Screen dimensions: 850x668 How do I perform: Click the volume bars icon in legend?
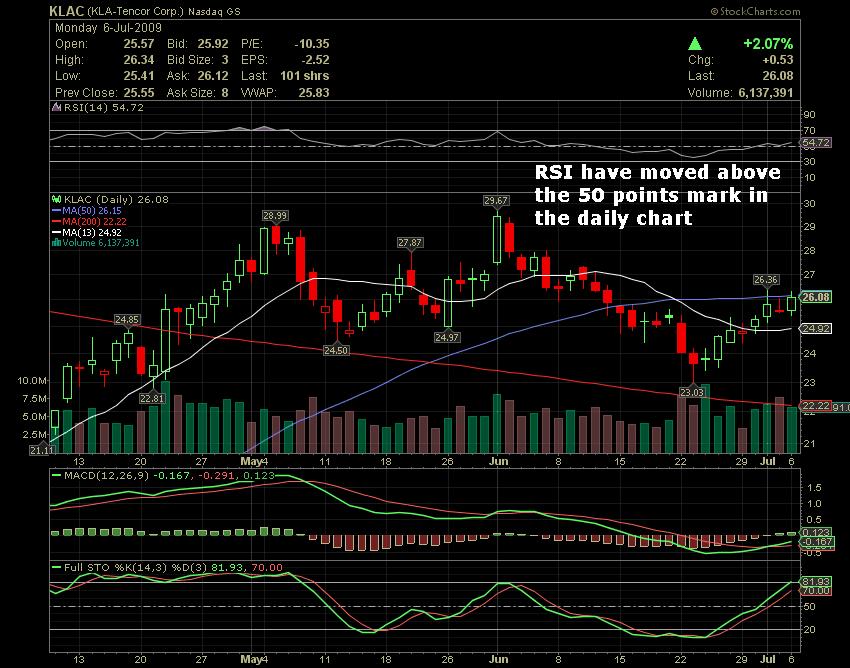56,242
